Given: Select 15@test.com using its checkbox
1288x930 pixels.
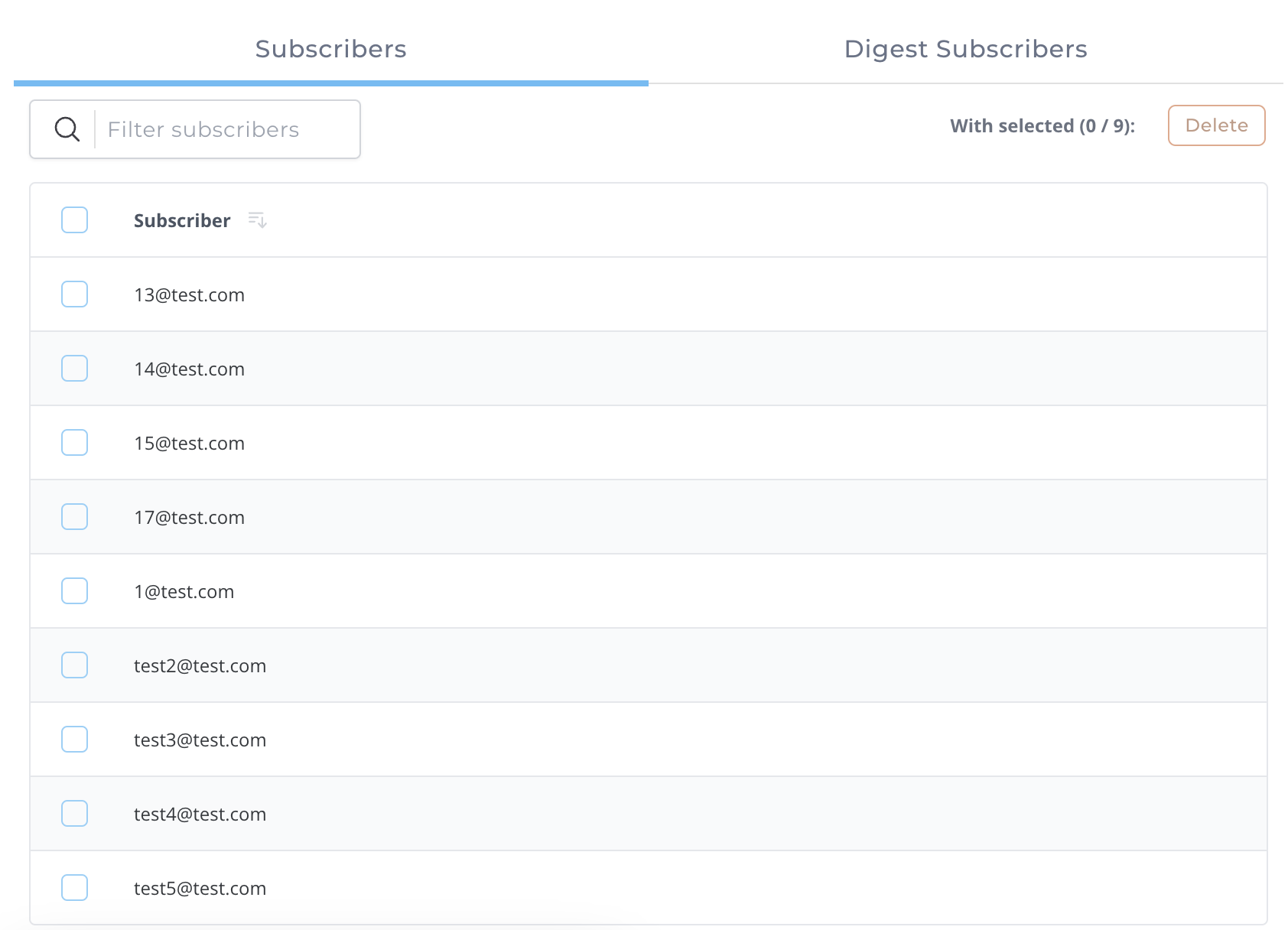Looking at the screenshot, I should tap(74, 442).
